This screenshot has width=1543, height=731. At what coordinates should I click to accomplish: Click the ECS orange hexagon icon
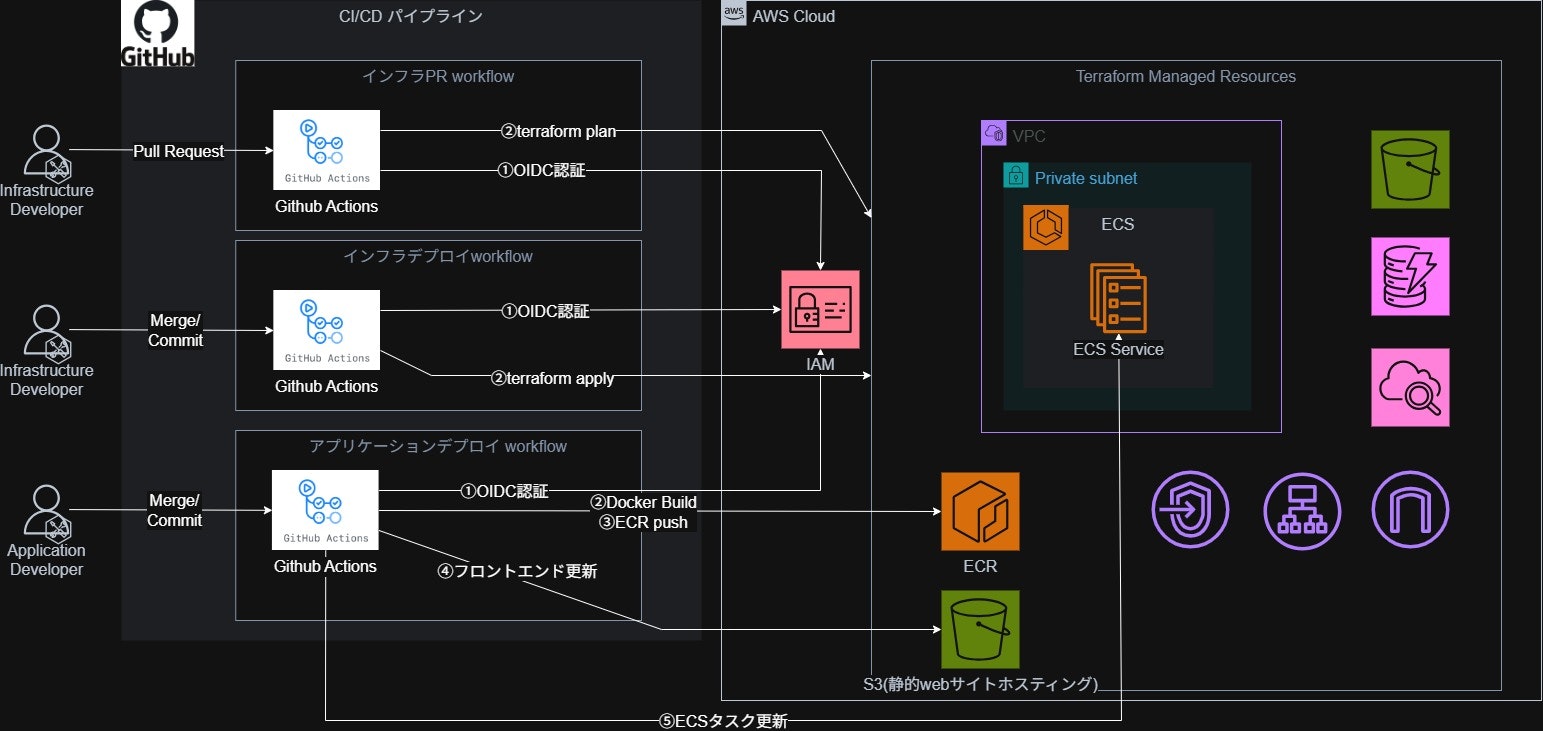click(x=1044, y=226)
